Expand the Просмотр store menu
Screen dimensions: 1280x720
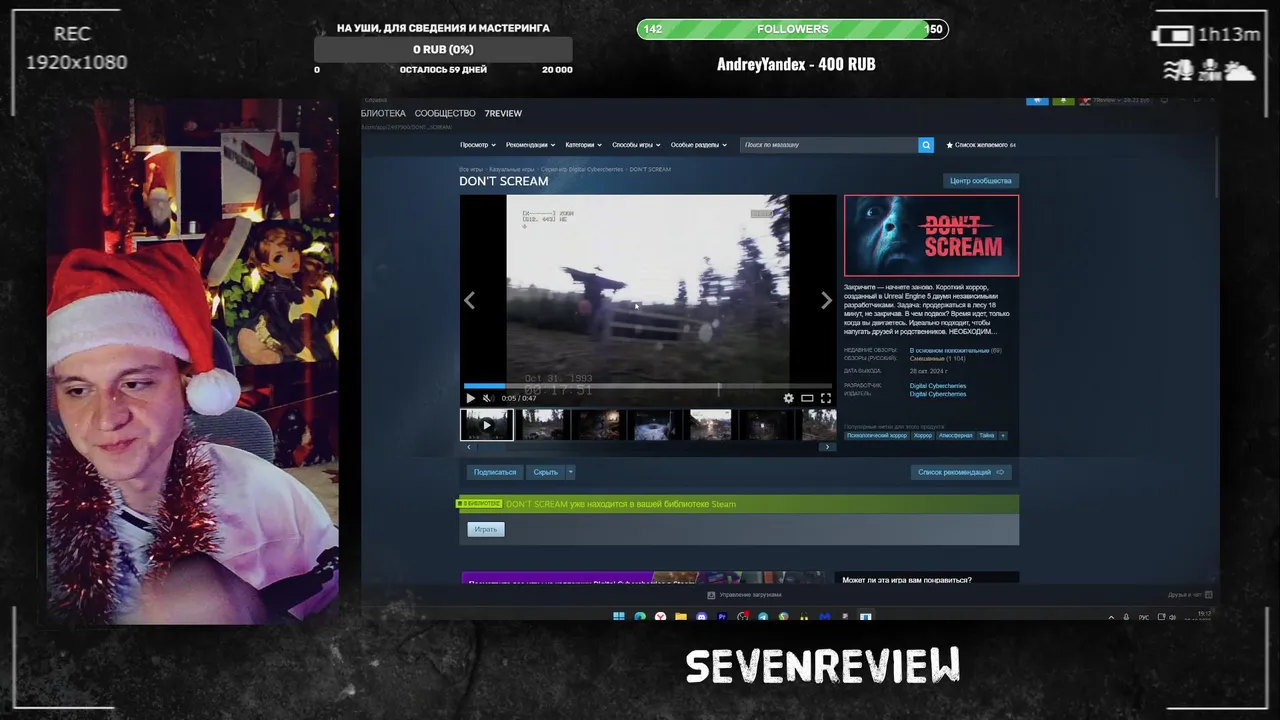pyautogui.click(x=478, y=145)
